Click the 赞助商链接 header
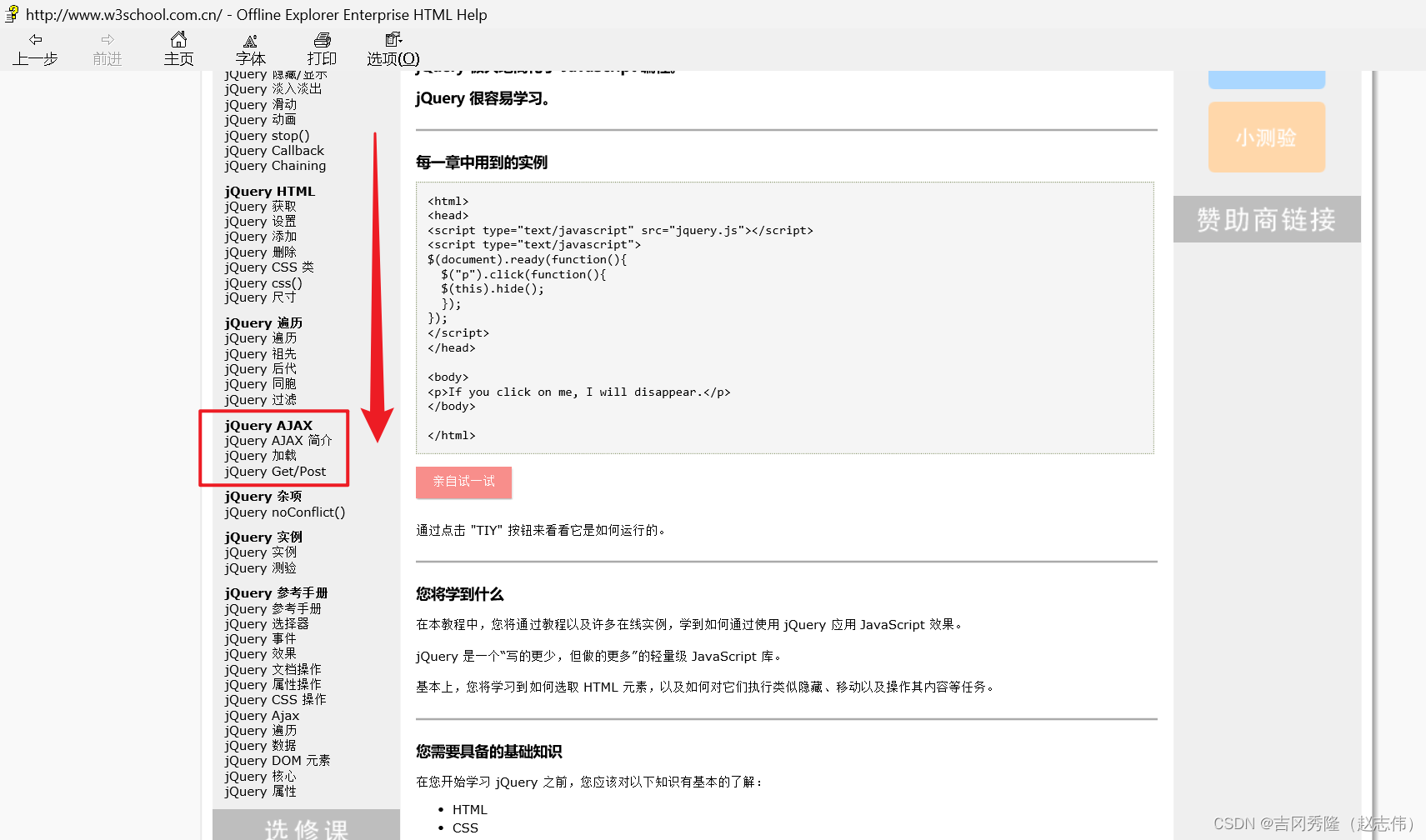 pyautogui.click(x=1267, y=219)
